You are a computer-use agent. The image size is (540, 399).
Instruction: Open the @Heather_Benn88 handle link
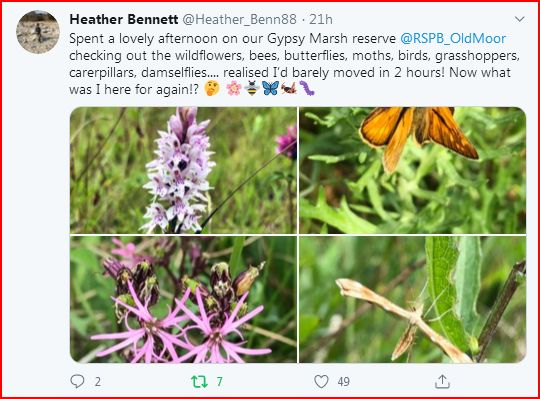(239, 20)
